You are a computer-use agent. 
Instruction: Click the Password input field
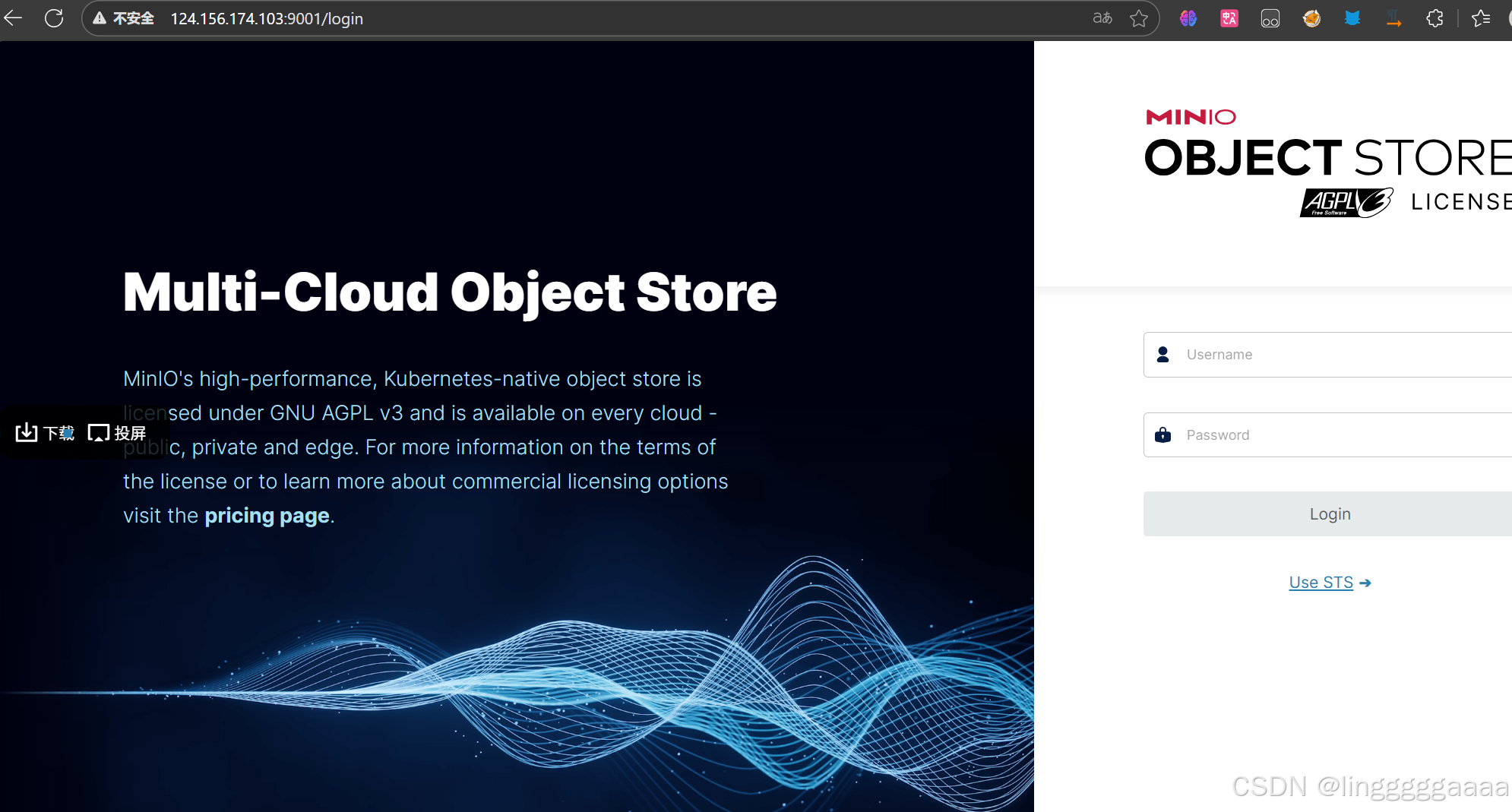pos(1327,435)
